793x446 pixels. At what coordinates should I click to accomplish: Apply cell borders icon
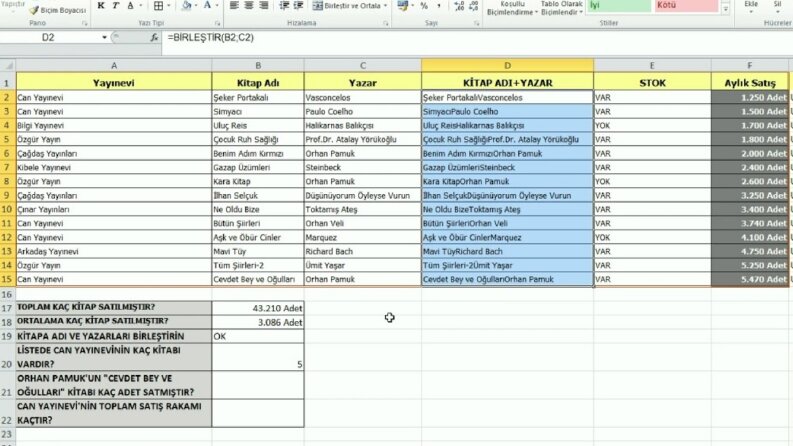coord(158,6)
